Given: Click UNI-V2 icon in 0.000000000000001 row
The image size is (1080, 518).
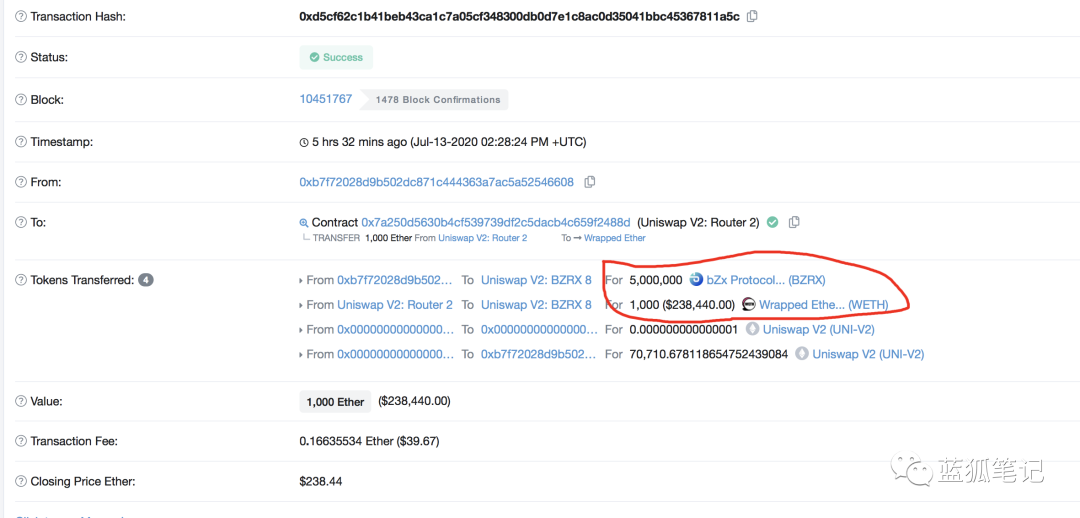Looking at the screenshot, I should point(752,329).
